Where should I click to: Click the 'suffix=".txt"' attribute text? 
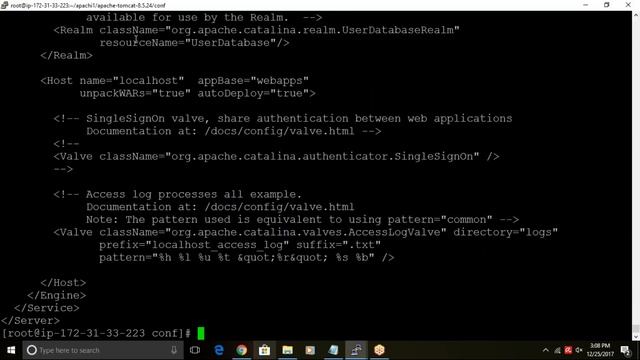pyautogui.click(x=338, y=245)
